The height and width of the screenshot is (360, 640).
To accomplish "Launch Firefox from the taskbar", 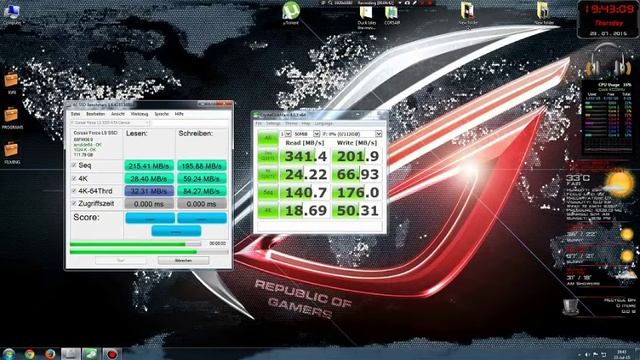I will 50,353.
